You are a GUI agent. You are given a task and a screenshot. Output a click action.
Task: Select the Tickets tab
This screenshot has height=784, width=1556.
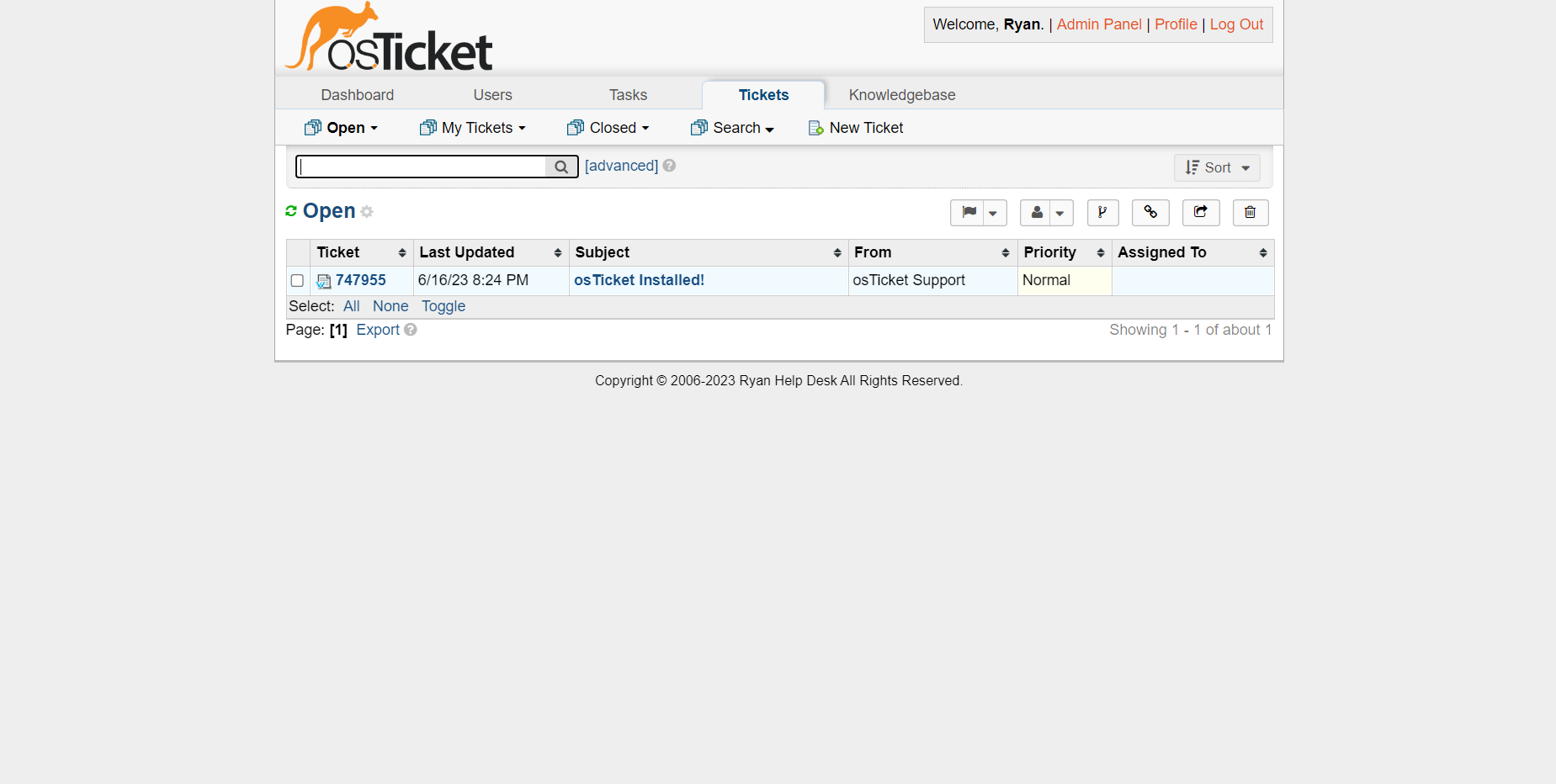click(763, 95)
